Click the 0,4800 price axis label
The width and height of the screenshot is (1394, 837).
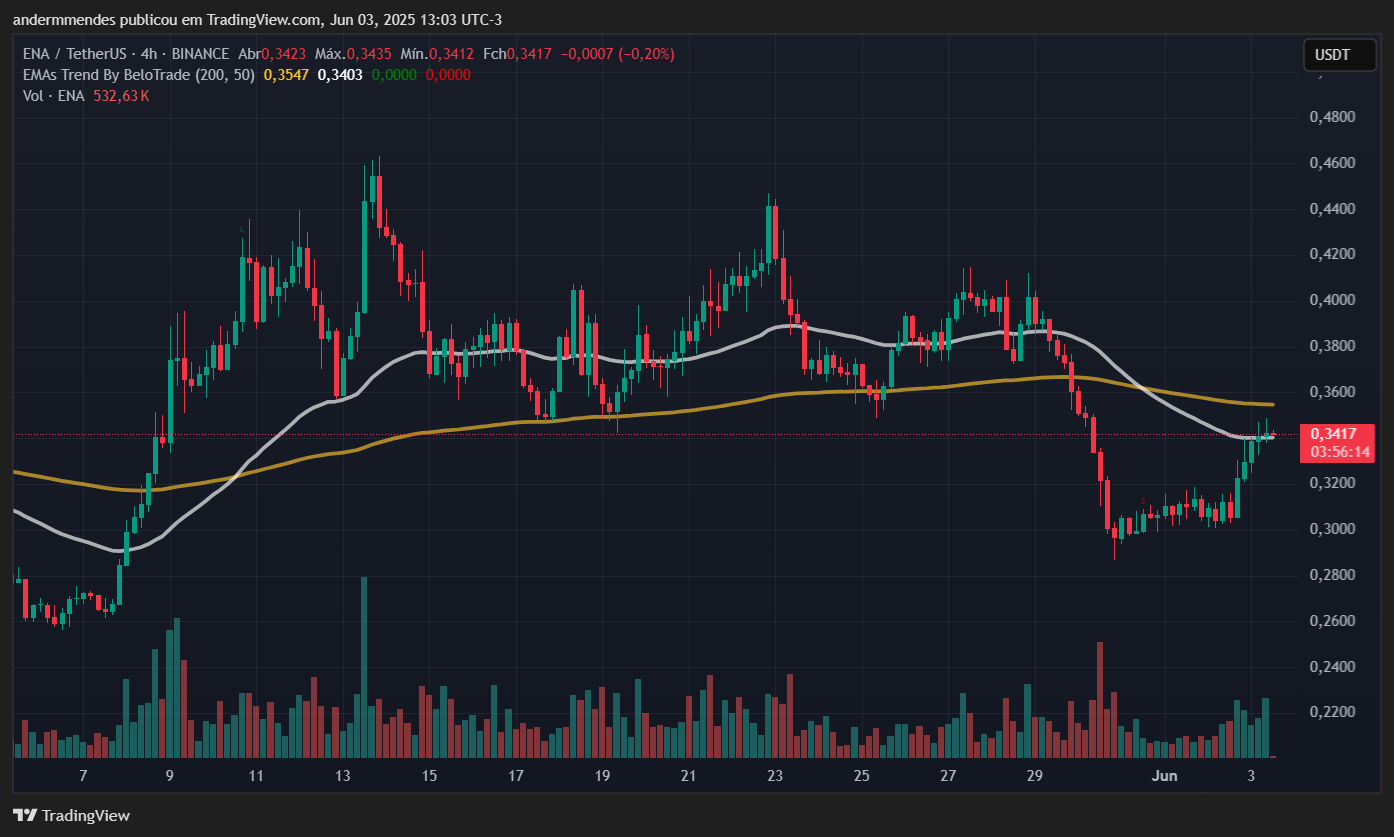(1332, 117)
